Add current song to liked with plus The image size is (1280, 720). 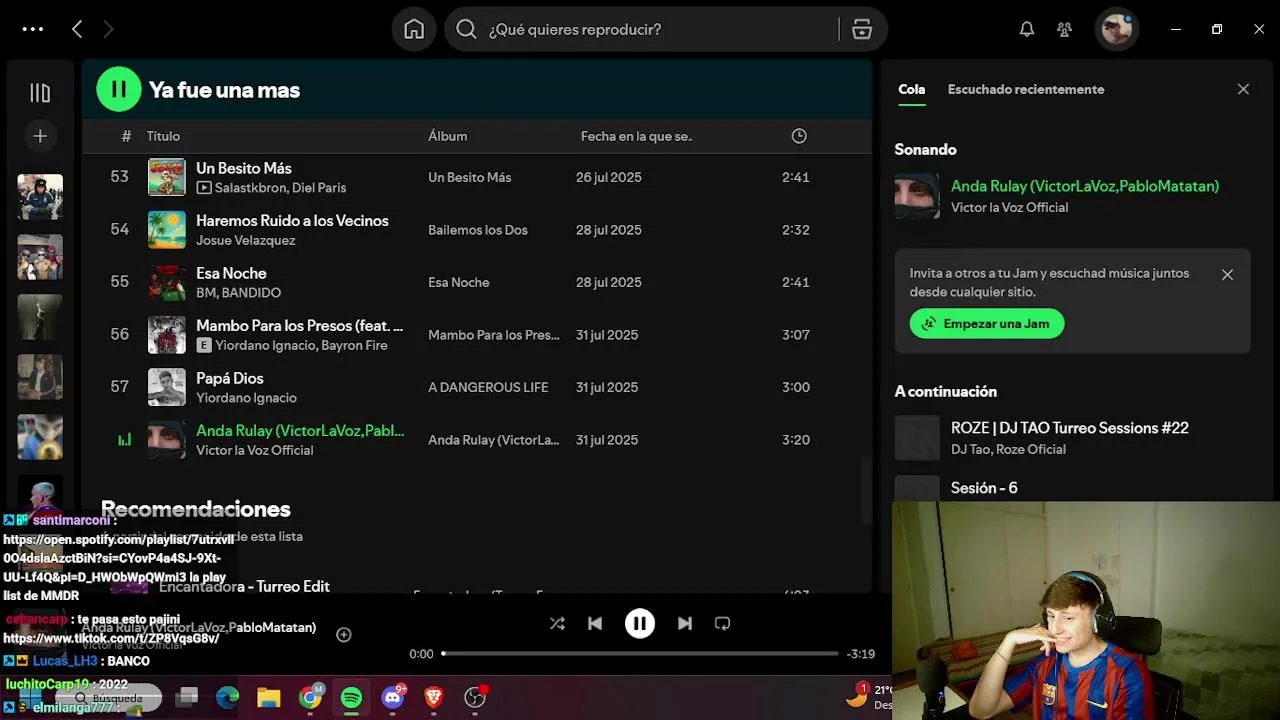(x=343, y=634)
